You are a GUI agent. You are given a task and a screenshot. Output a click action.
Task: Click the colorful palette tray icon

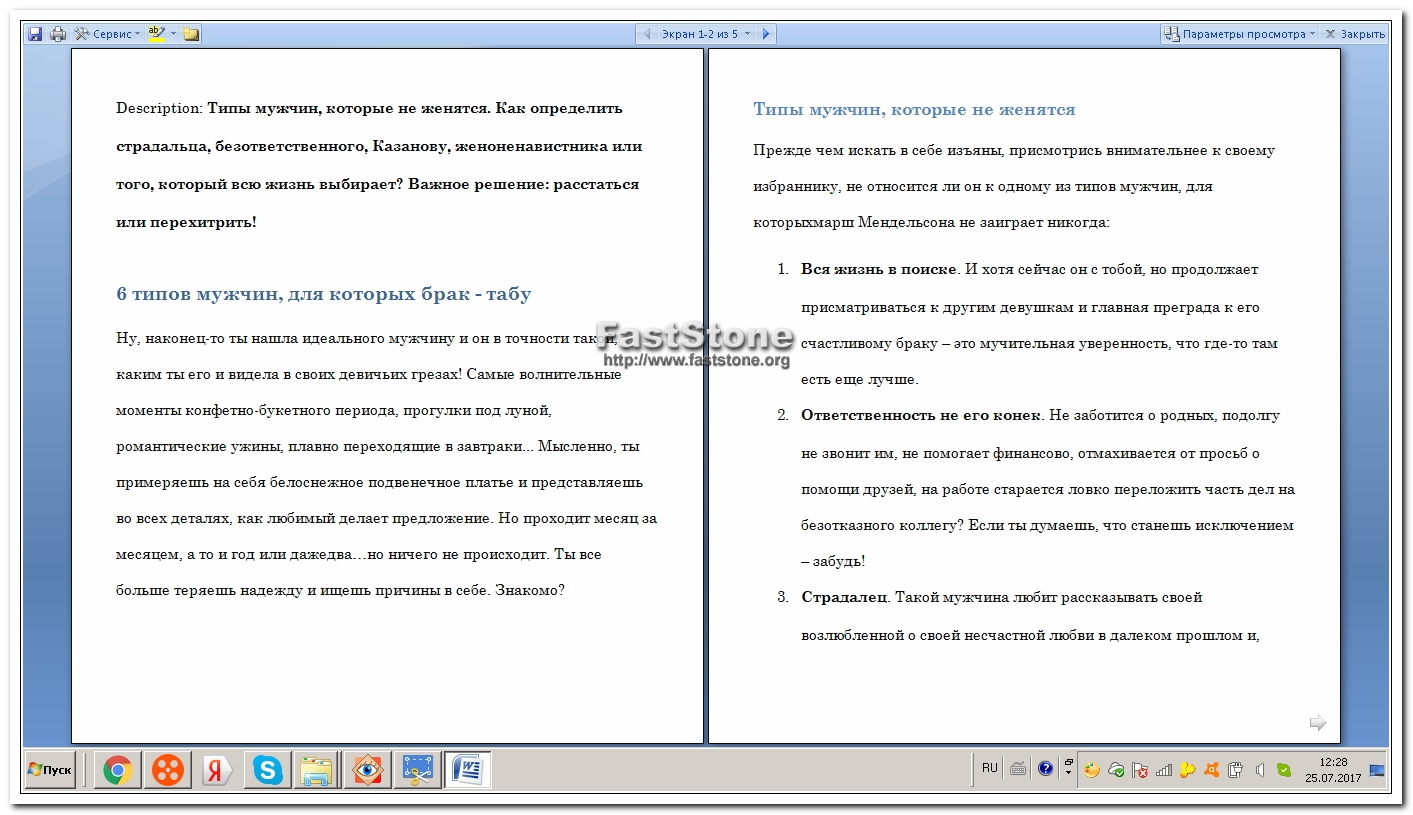pos(1092,770)
